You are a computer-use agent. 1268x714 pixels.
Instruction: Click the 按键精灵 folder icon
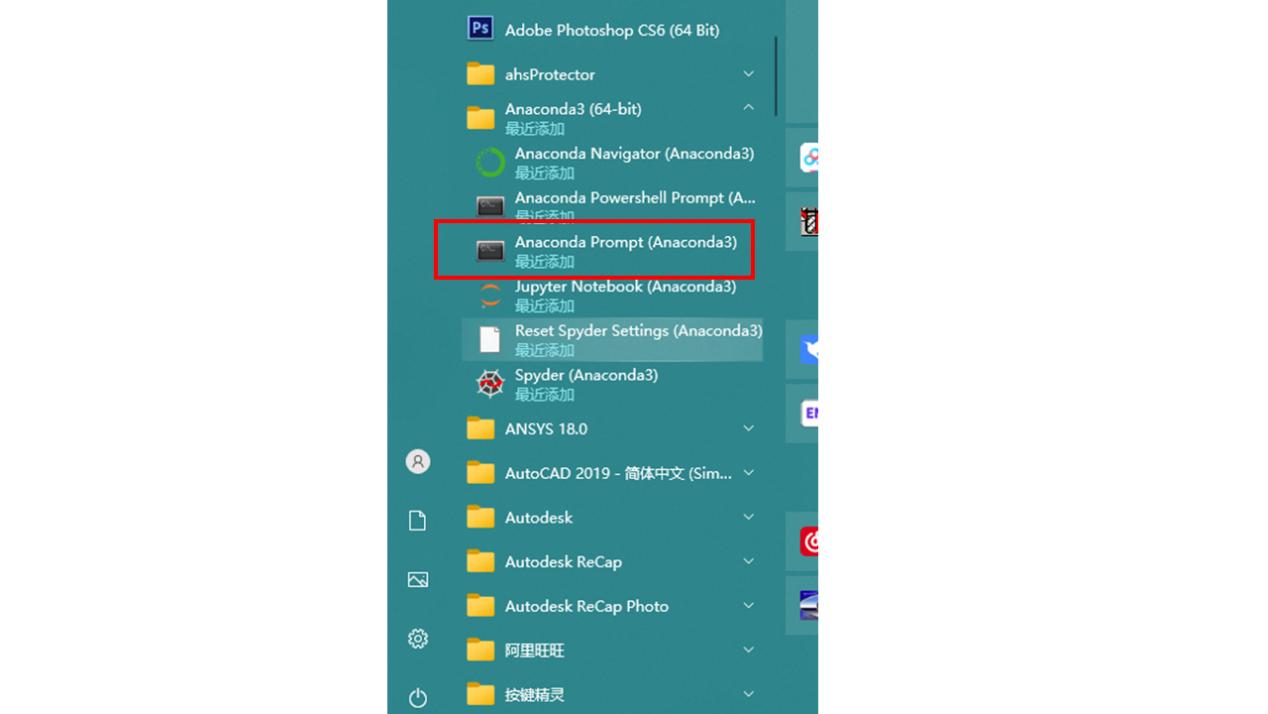point(480,694)
